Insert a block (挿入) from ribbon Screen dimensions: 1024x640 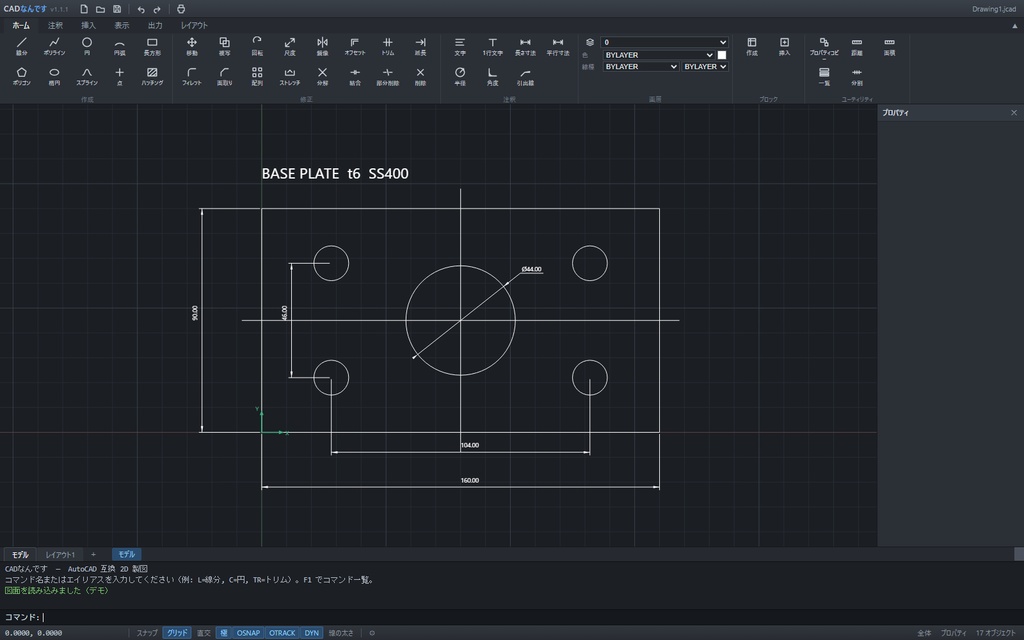point(784,46)
